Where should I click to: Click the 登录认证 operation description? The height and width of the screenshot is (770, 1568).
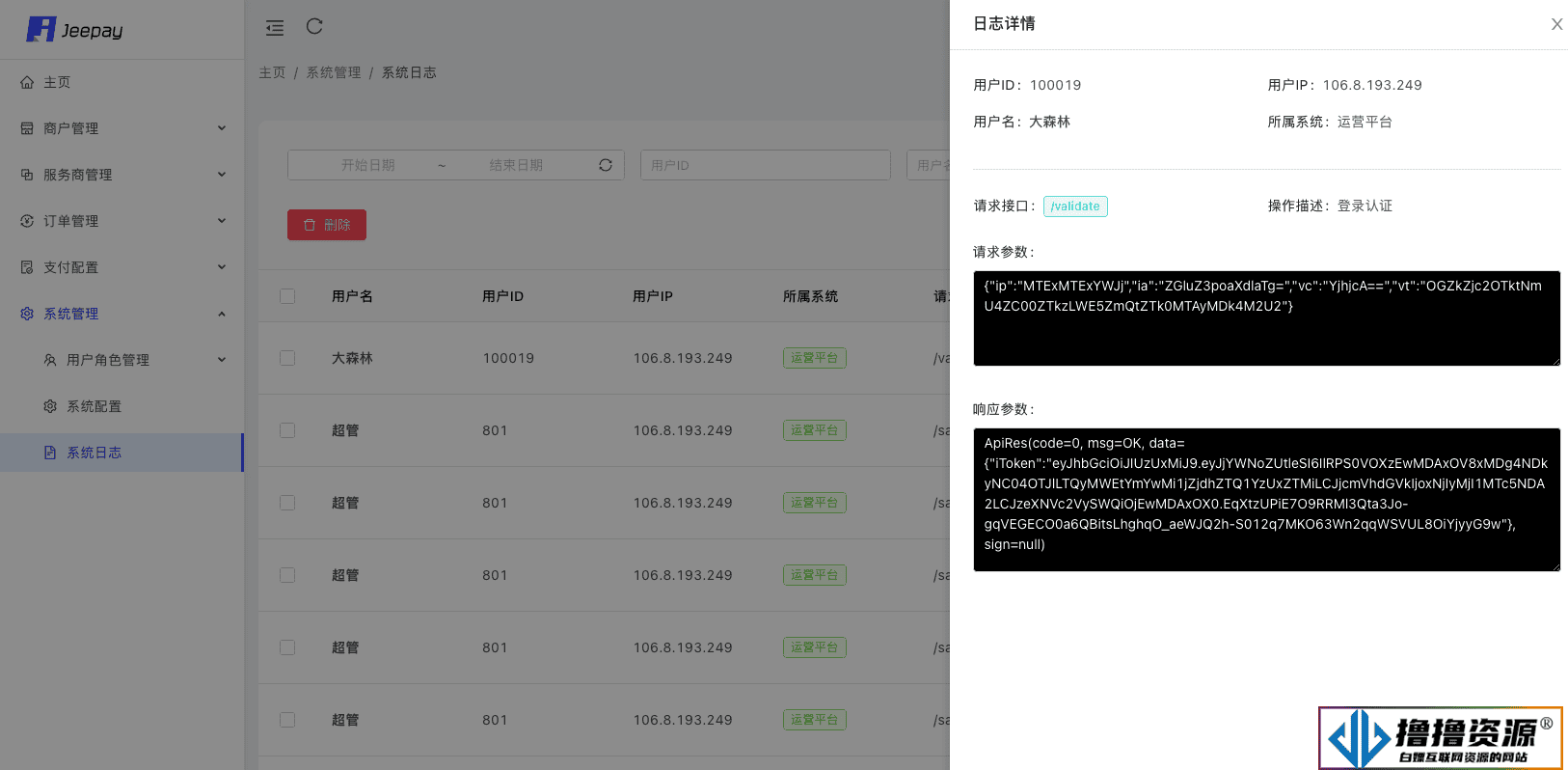[x=1365, y=206]
